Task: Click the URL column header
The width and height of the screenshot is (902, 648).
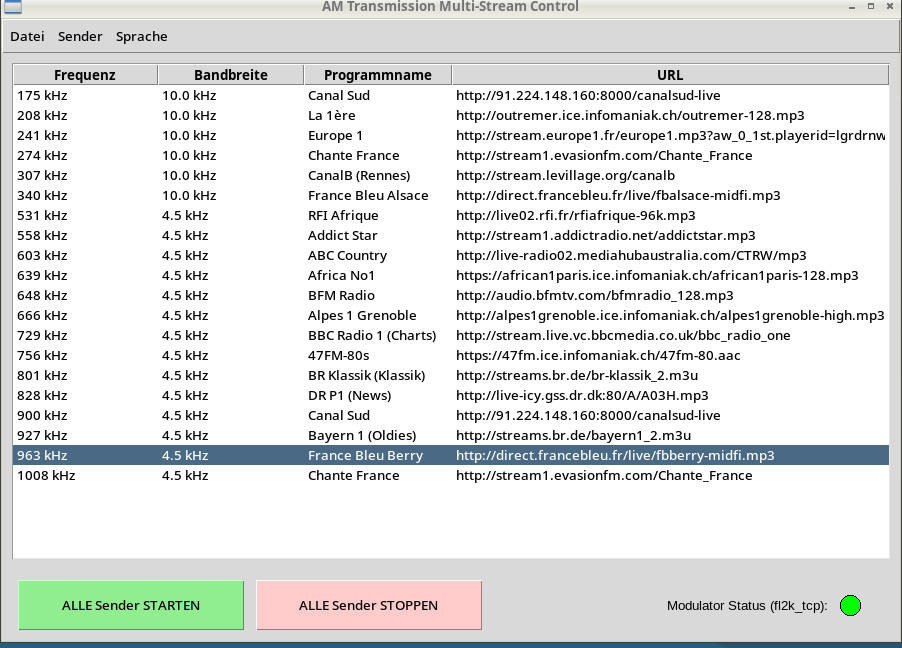Action: click(x=670, y=75)
